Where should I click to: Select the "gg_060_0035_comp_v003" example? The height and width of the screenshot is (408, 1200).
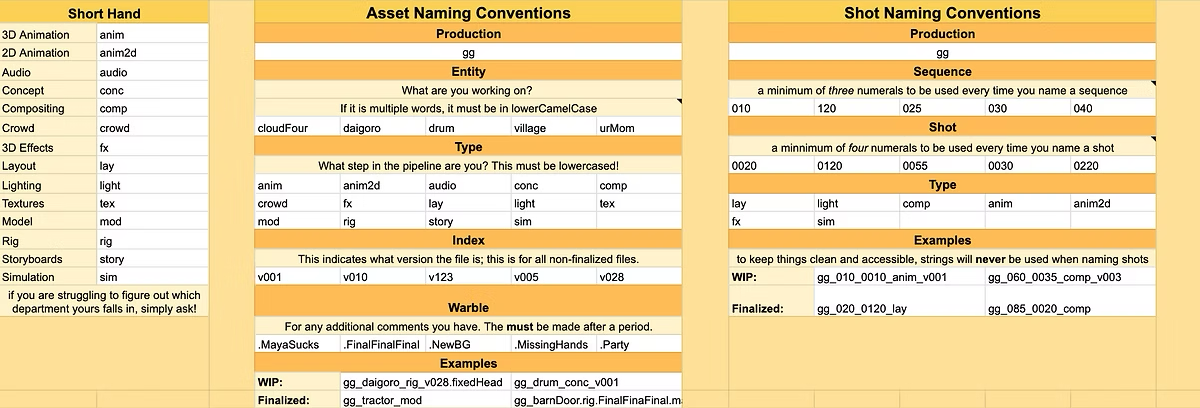click(1071, 277)
